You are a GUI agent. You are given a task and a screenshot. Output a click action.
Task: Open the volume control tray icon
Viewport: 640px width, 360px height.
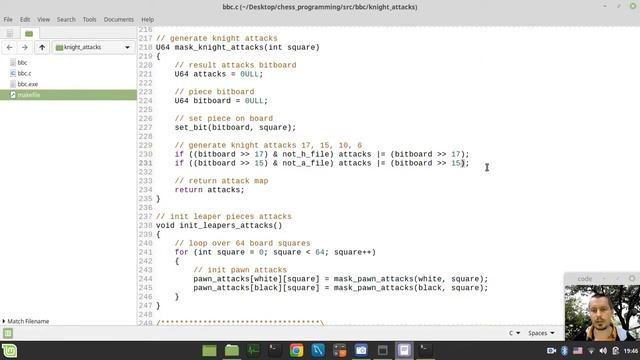coord(603,351)
